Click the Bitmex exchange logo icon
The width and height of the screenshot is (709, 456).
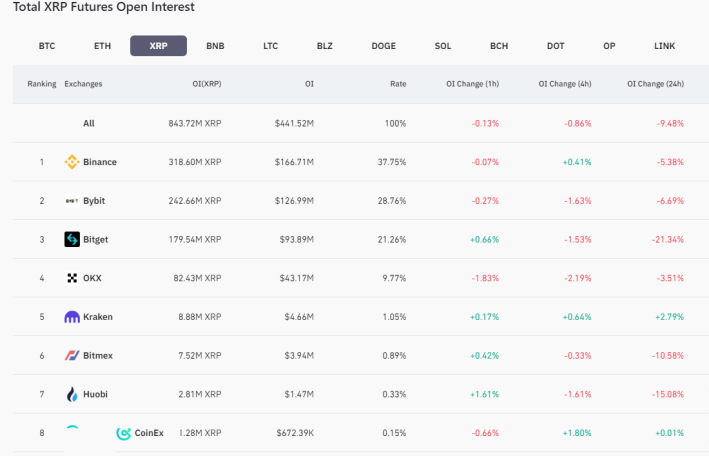pos(72,356)
